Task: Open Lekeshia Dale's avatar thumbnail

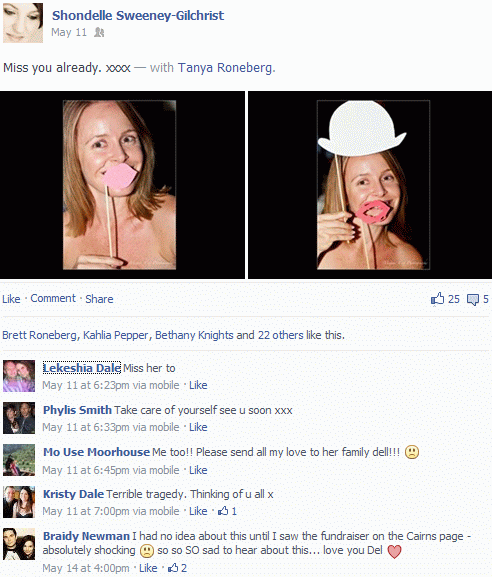Action: [19, 376]
